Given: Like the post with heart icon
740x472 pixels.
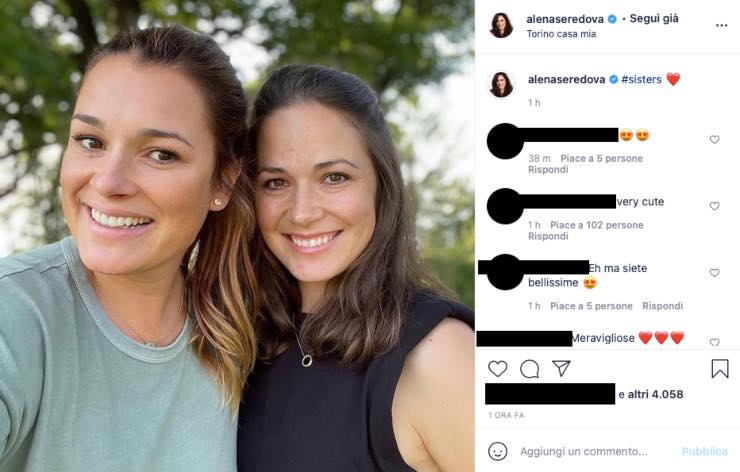Looking at the screenshot, I should coord(497,369).
